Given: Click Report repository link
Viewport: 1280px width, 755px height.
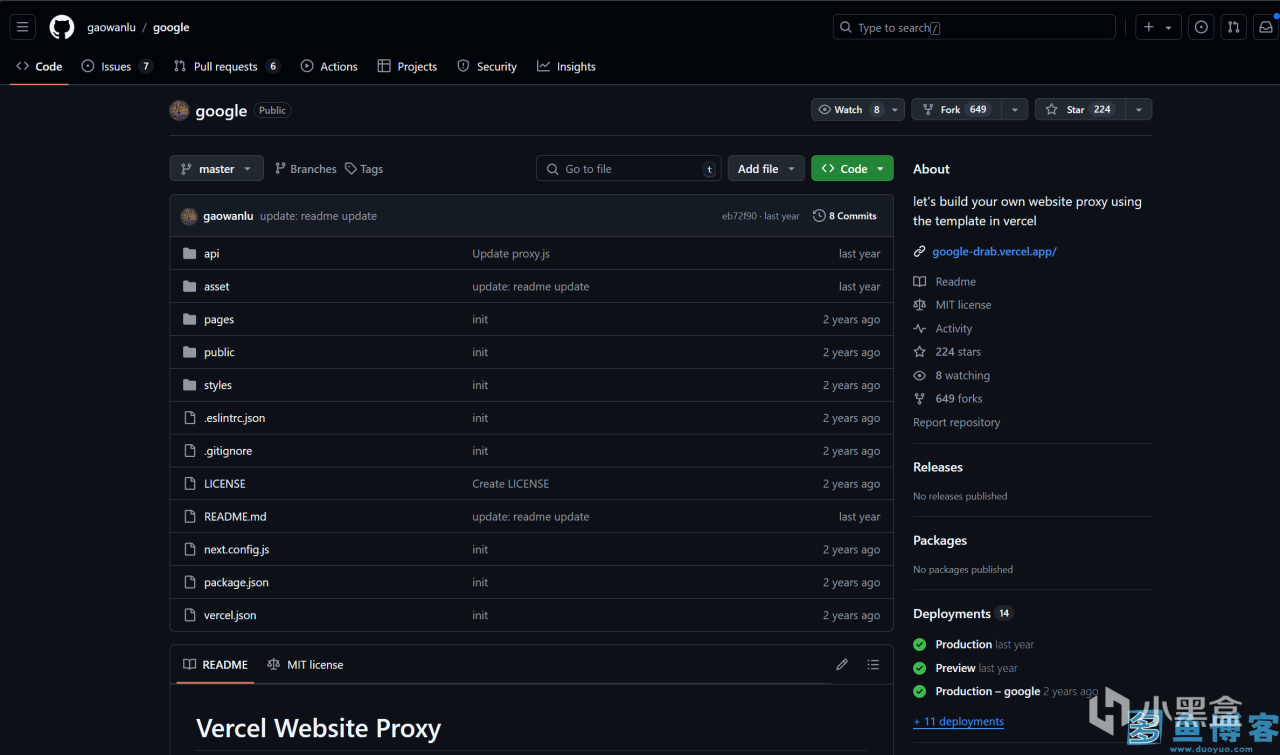Looking at the screenshot, I should (956, 422).
